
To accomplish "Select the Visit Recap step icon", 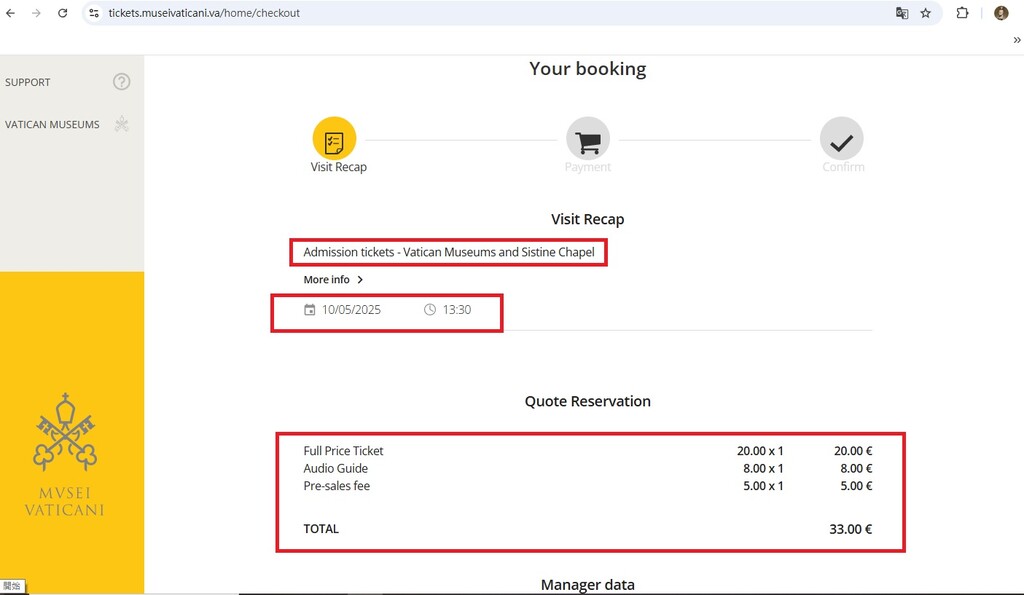I will (334, 138).
